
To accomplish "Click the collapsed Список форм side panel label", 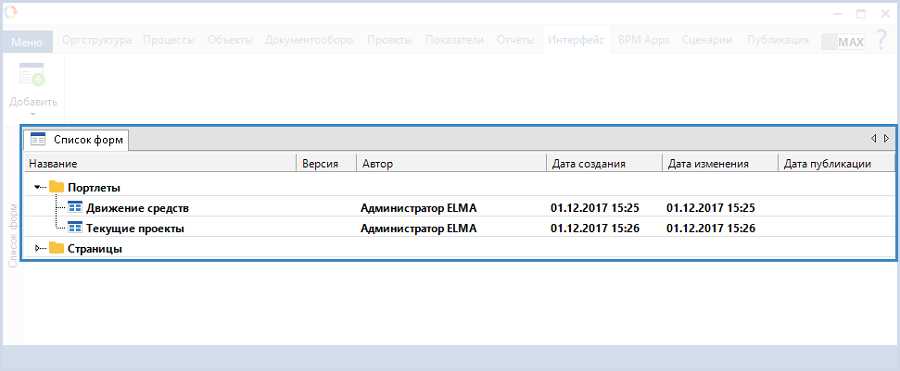I will [13, 235].
